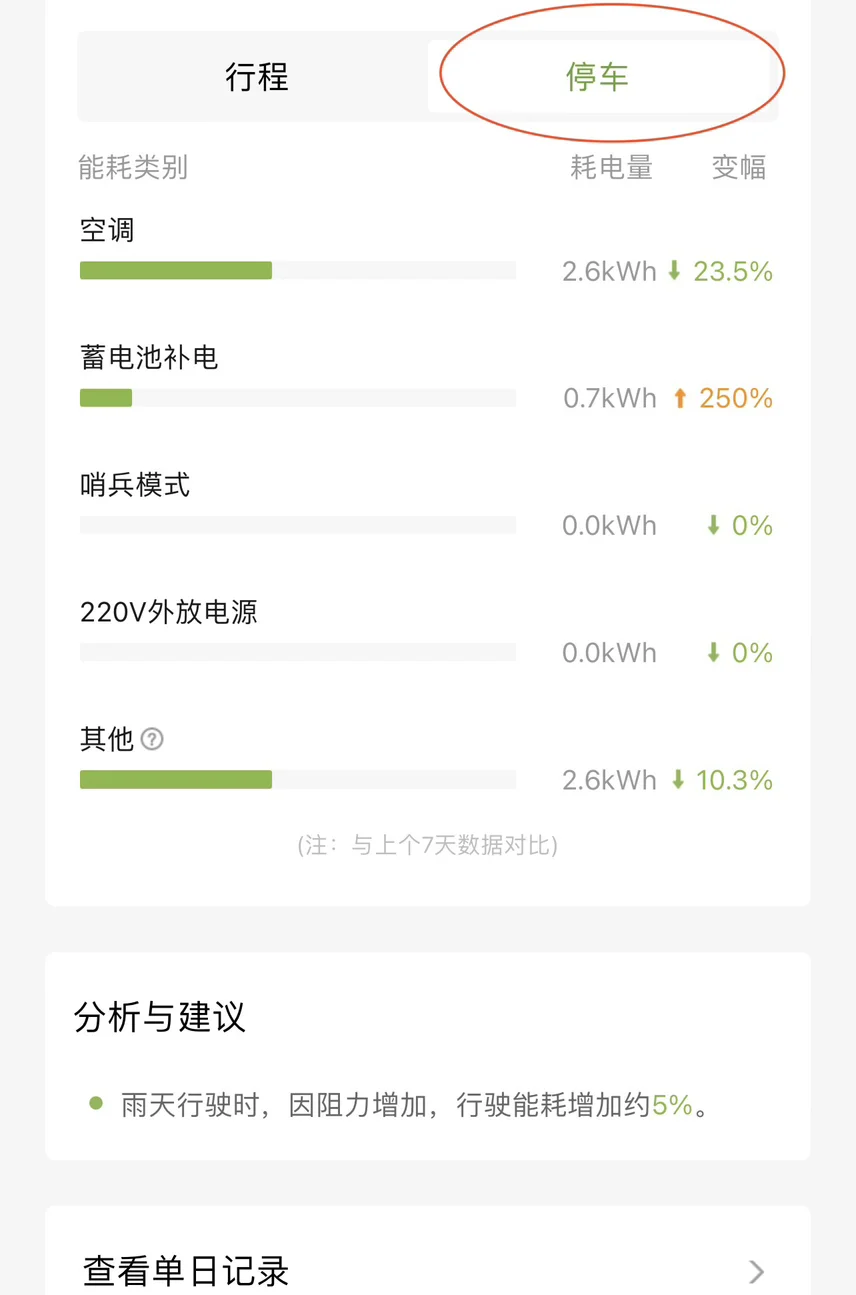Tap the 耗电量 column header

click(611, 167)
